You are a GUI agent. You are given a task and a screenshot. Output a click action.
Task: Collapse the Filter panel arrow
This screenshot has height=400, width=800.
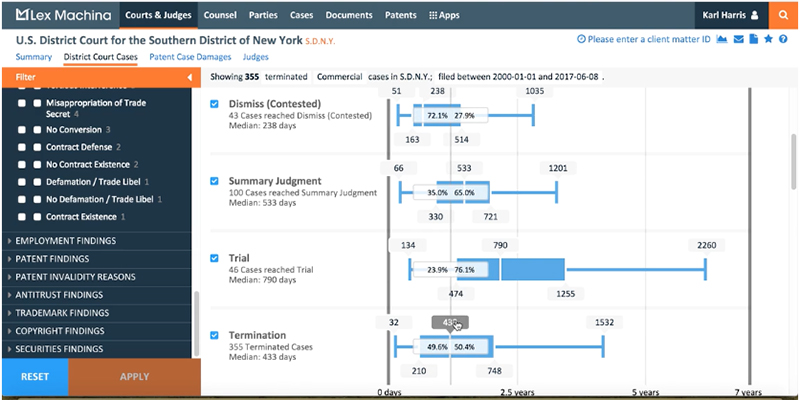[190, 77]
